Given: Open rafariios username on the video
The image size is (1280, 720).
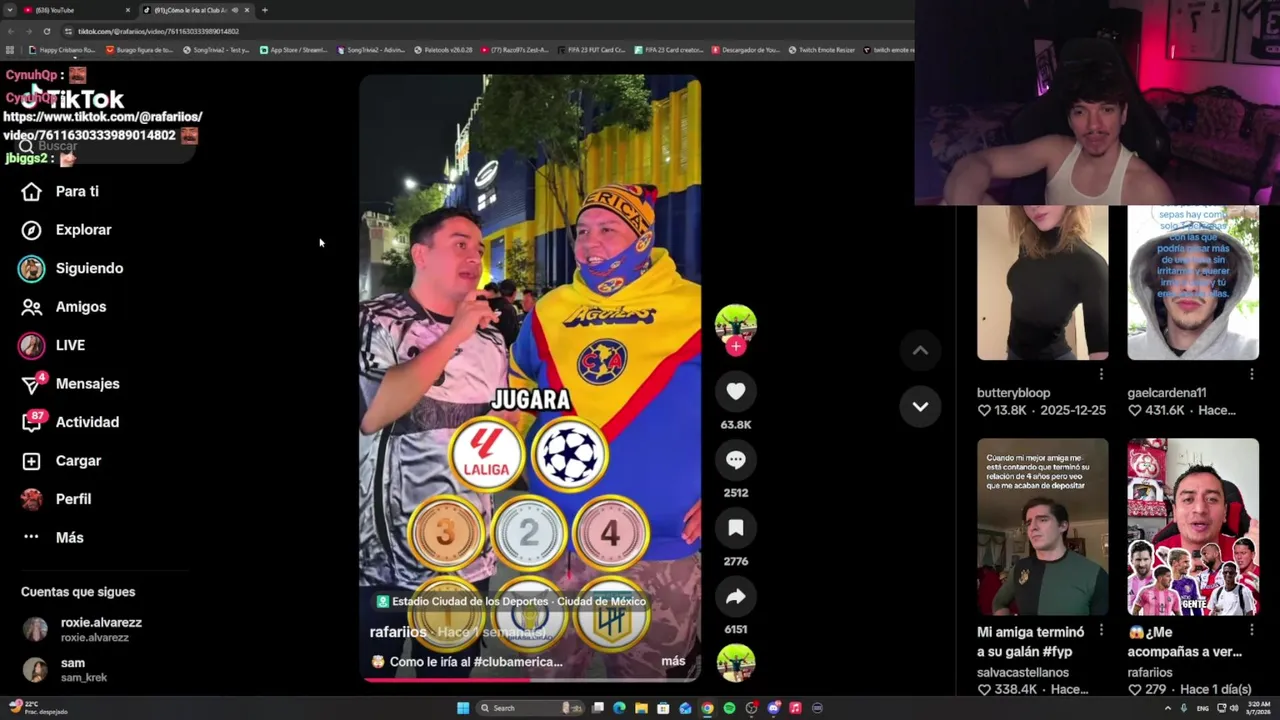Looking at the screenshot, I should (398, 632).
